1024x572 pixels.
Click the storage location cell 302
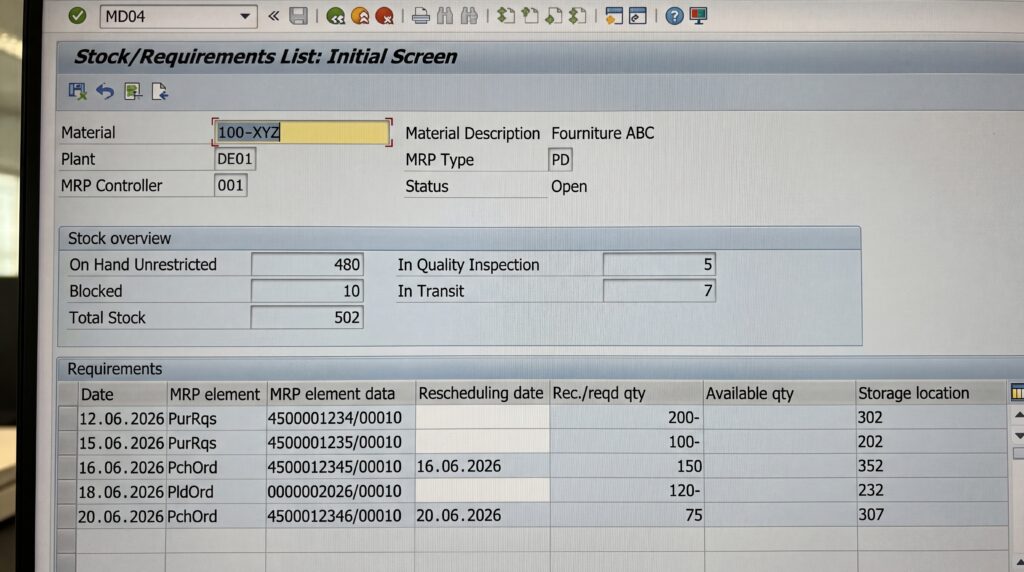[931, 417]
